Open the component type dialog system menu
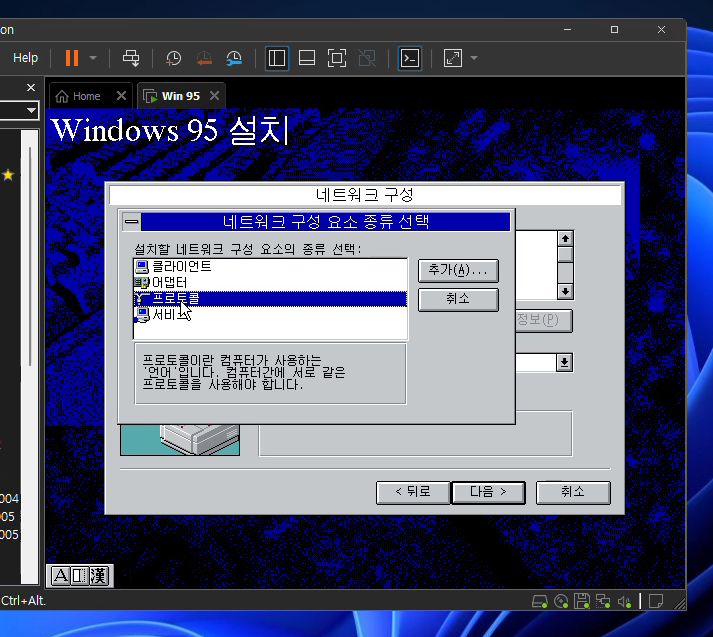Screen dimensions: 713x637 (132, 222)
